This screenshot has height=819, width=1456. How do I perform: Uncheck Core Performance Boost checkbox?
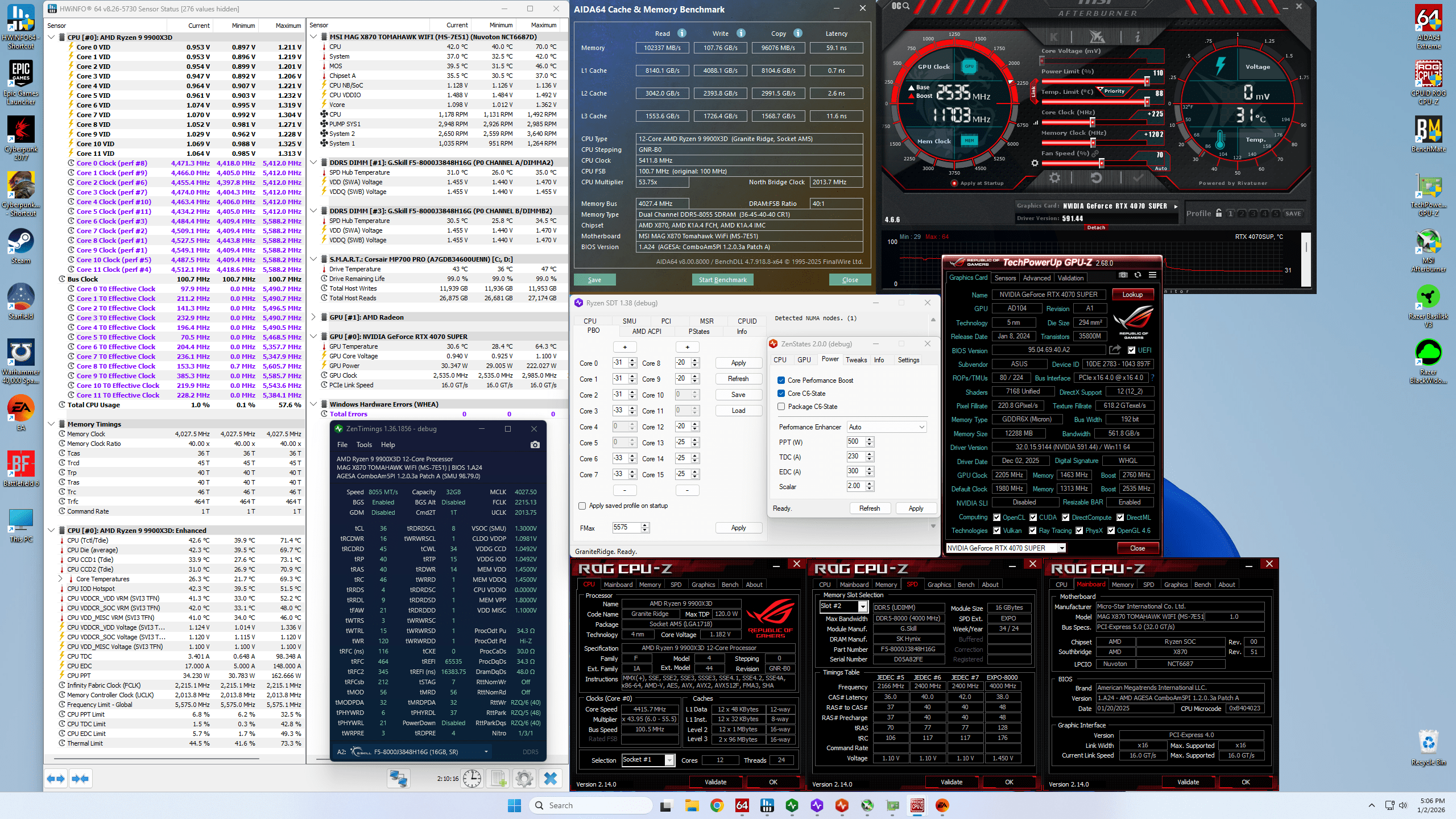[781, 380]
